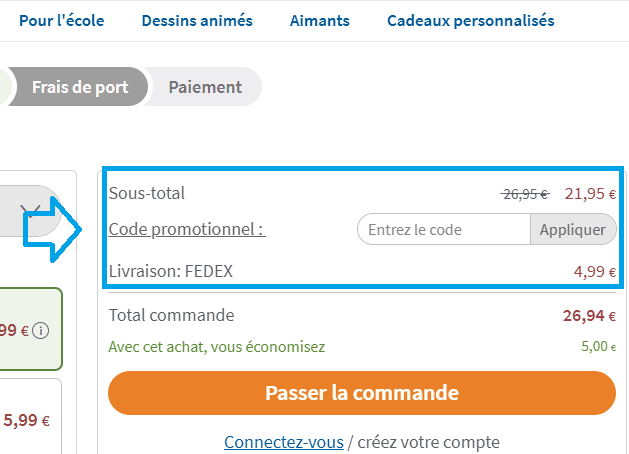This screenshot has height=454, width=629.
Task: Select the green highlighted shipping option
Action: click(31, 329)
